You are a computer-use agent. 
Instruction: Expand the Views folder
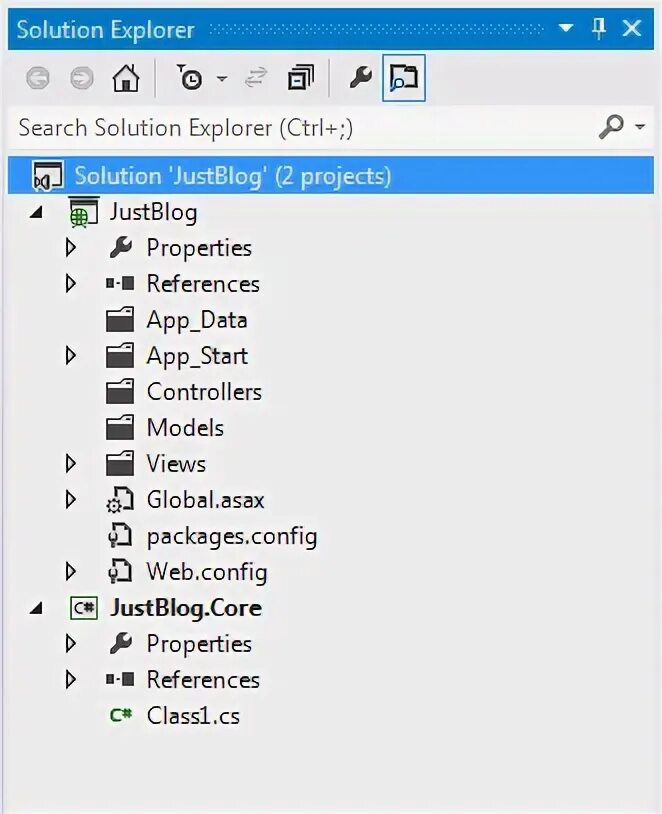(70, 464)
